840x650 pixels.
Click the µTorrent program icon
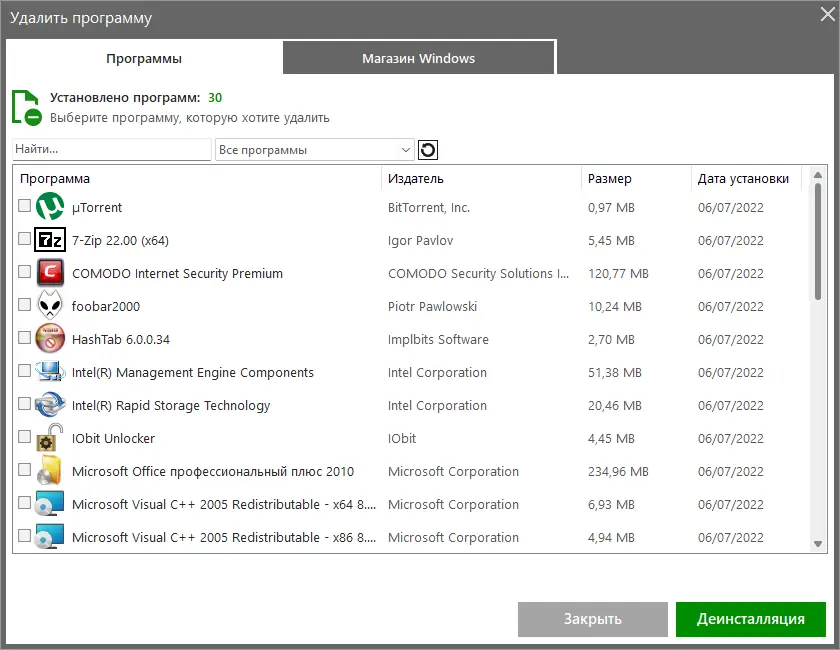[x=50, y=207]
